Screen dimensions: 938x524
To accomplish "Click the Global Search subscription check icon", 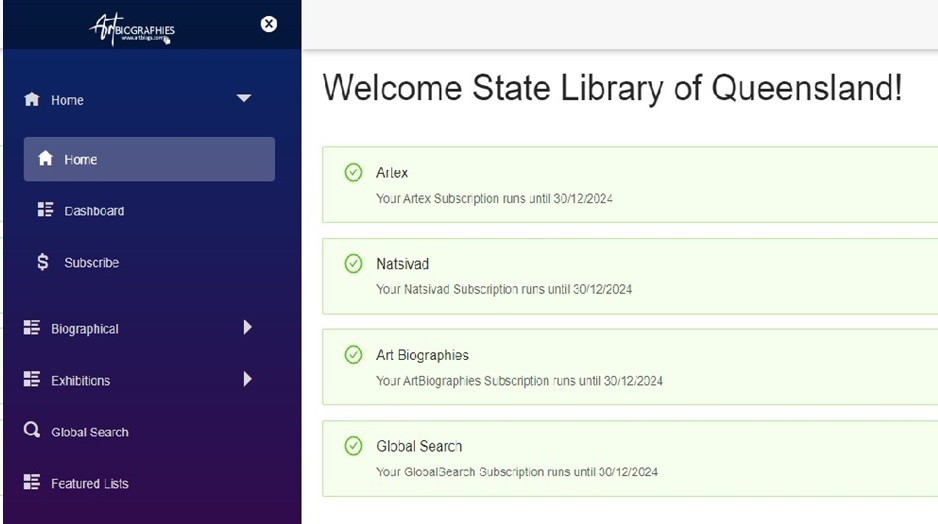I will click(x=354, y=446).
